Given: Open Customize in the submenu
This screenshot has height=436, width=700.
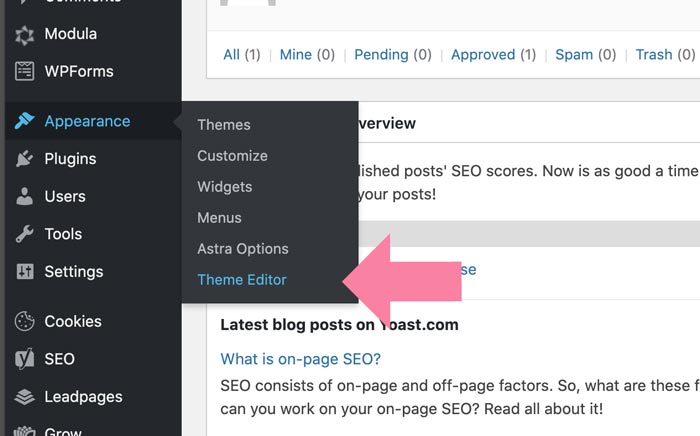Looking at the screenshot, I should tap(233, 156).
